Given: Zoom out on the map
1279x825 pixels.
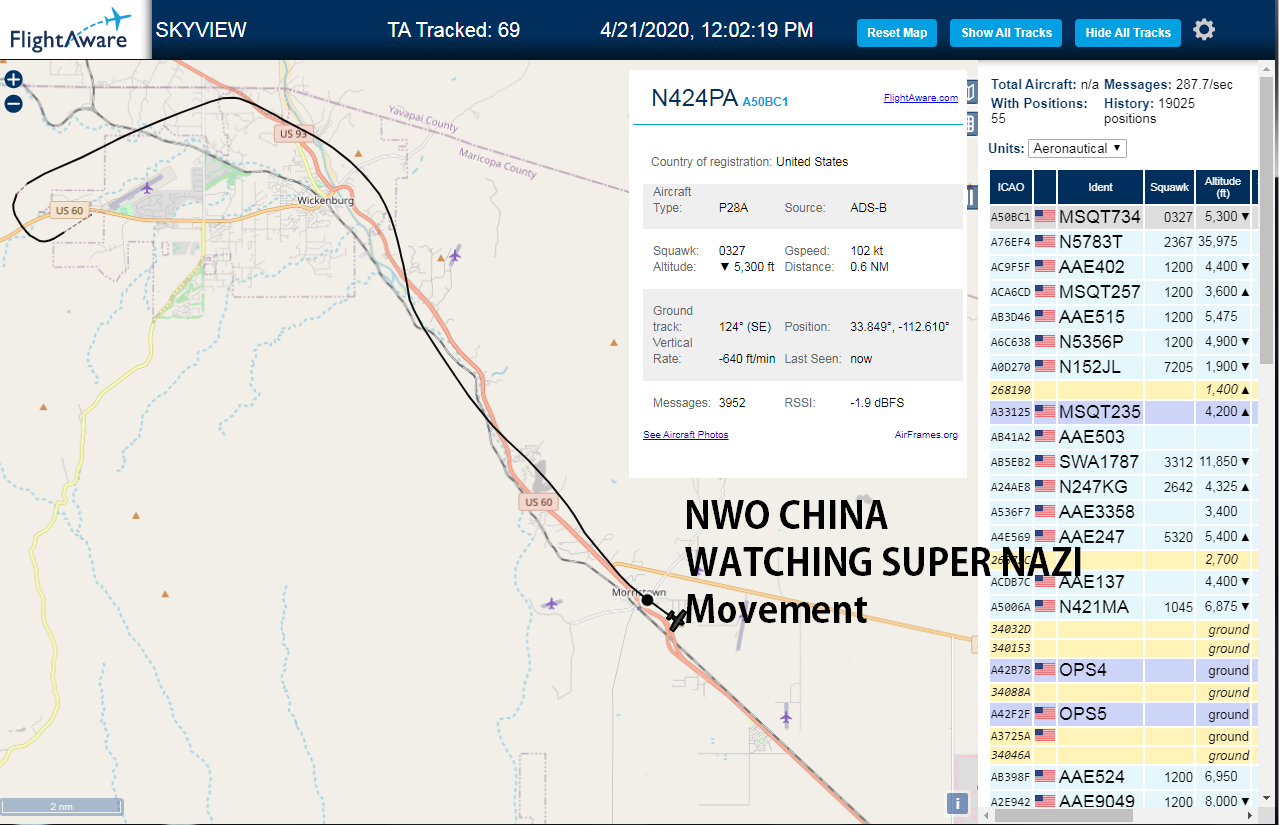Looking at the screenshot, I should (x=13, y=103).
